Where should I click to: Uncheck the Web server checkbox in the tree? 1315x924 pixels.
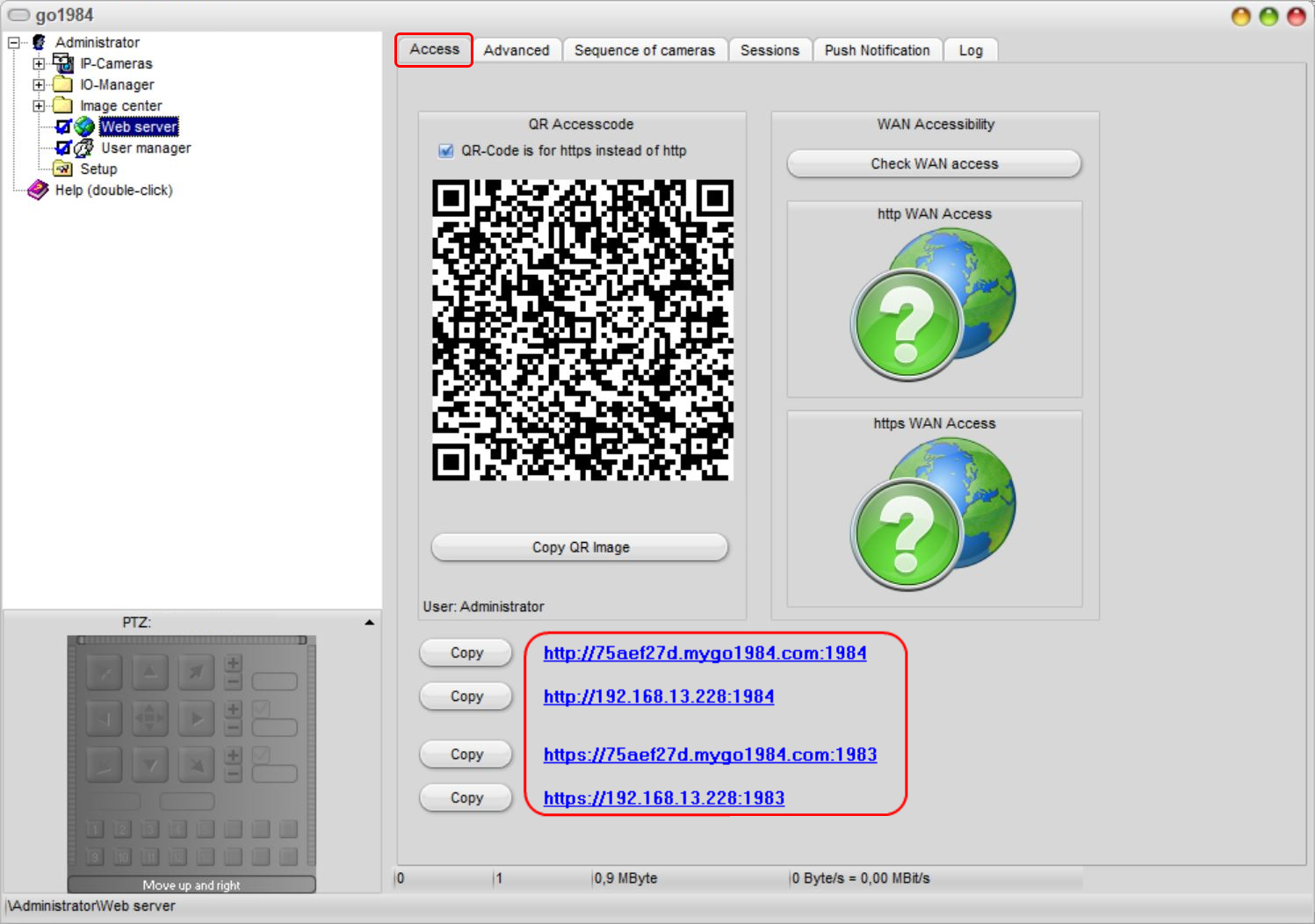(x=63, y=126)
